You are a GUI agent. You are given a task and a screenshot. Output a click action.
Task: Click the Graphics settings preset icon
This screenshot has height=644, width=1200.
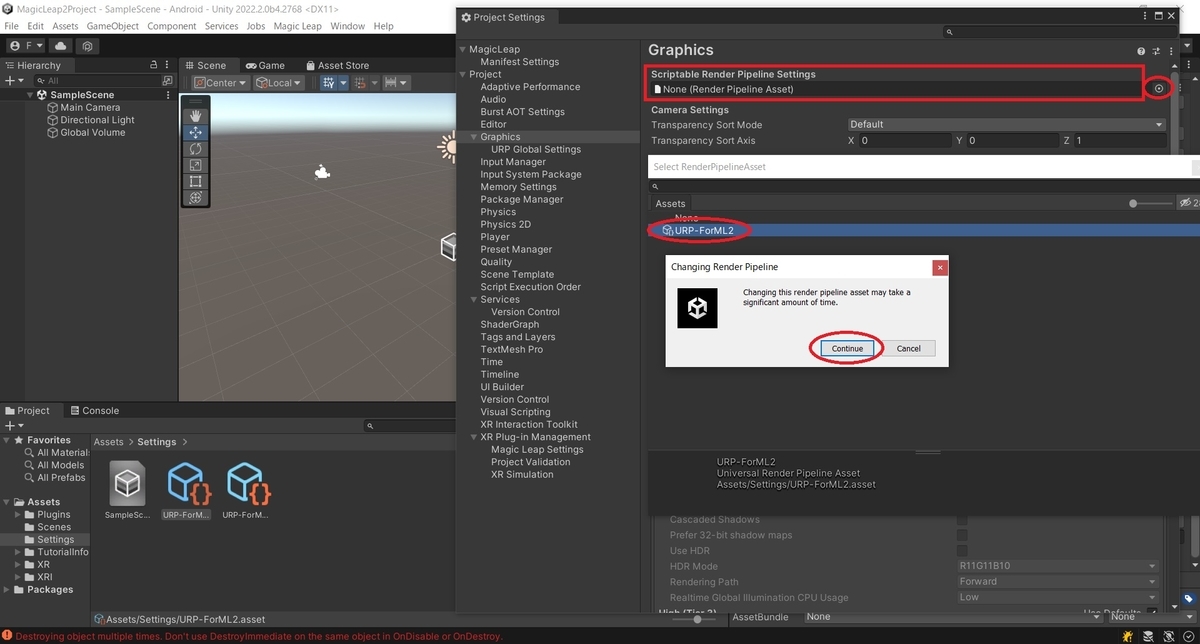1156,51
